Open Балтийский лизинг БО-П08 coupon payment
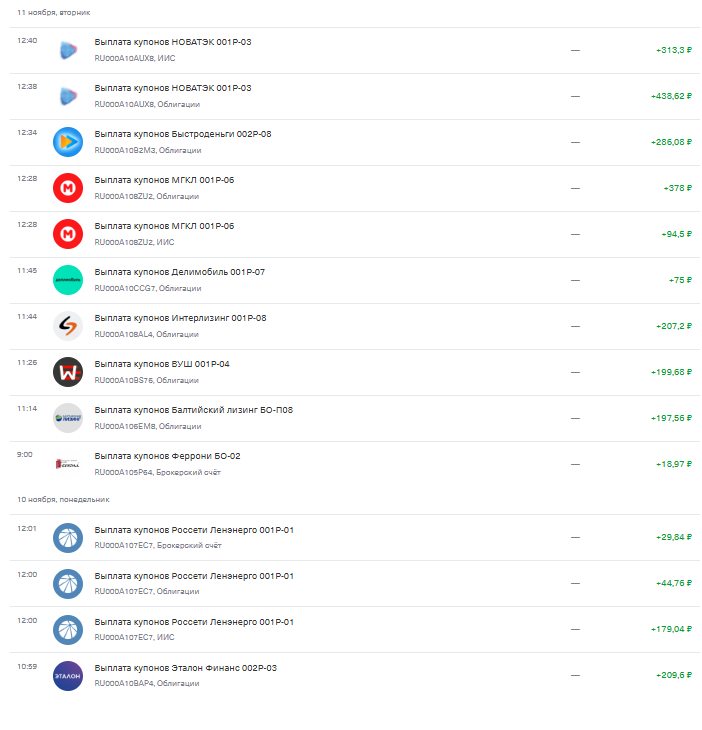Viewport: 702px width, 730px height. (x=355, y=419)
